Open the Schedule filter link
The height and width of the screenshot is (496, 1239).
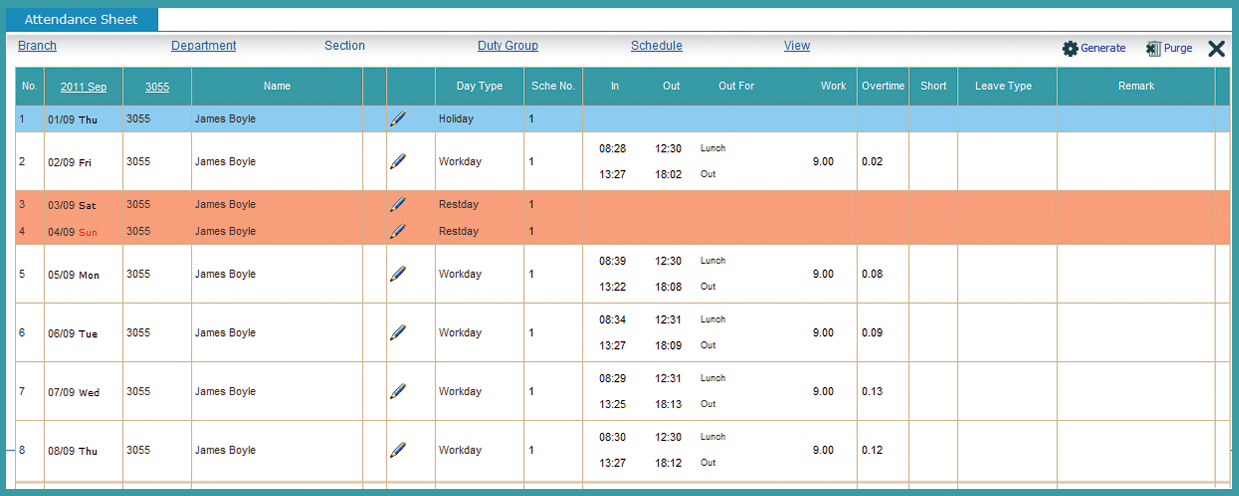click(x=656, y=46)
